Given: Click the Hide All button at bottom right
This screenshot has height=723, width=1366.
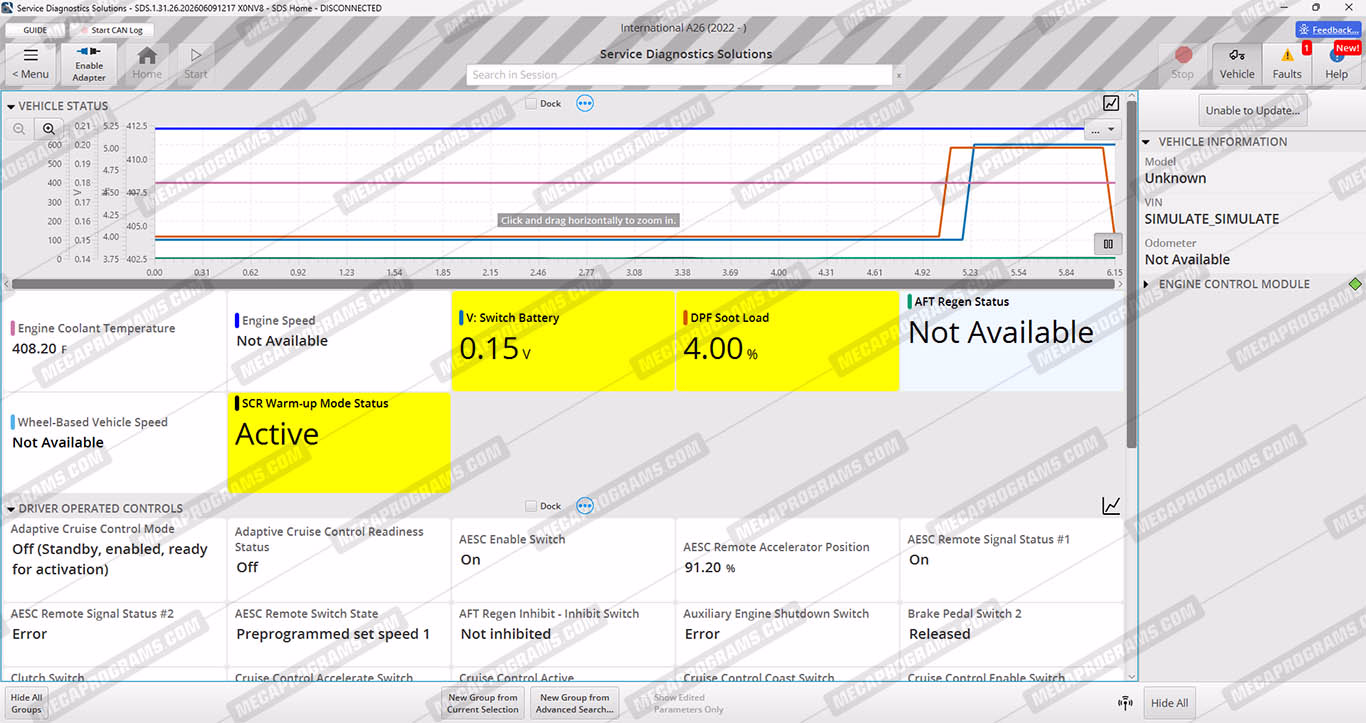Looking at the screenshot, I should point(1169,703).
